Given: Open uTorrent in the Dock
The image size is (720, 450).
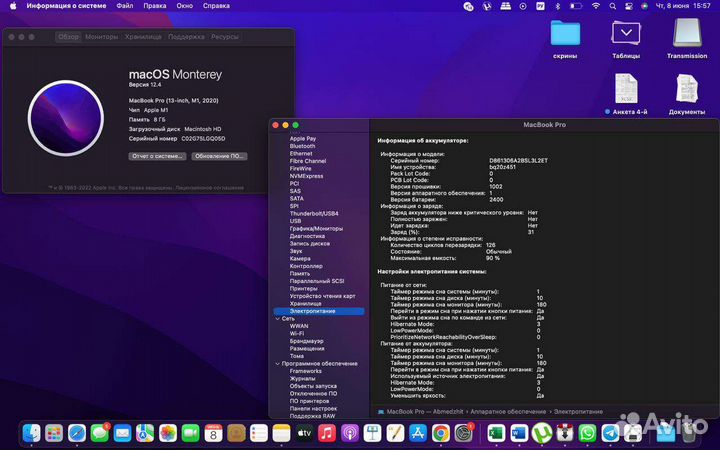Looking at the screenshot, I should pyautogui.click(x=542, y=433).
